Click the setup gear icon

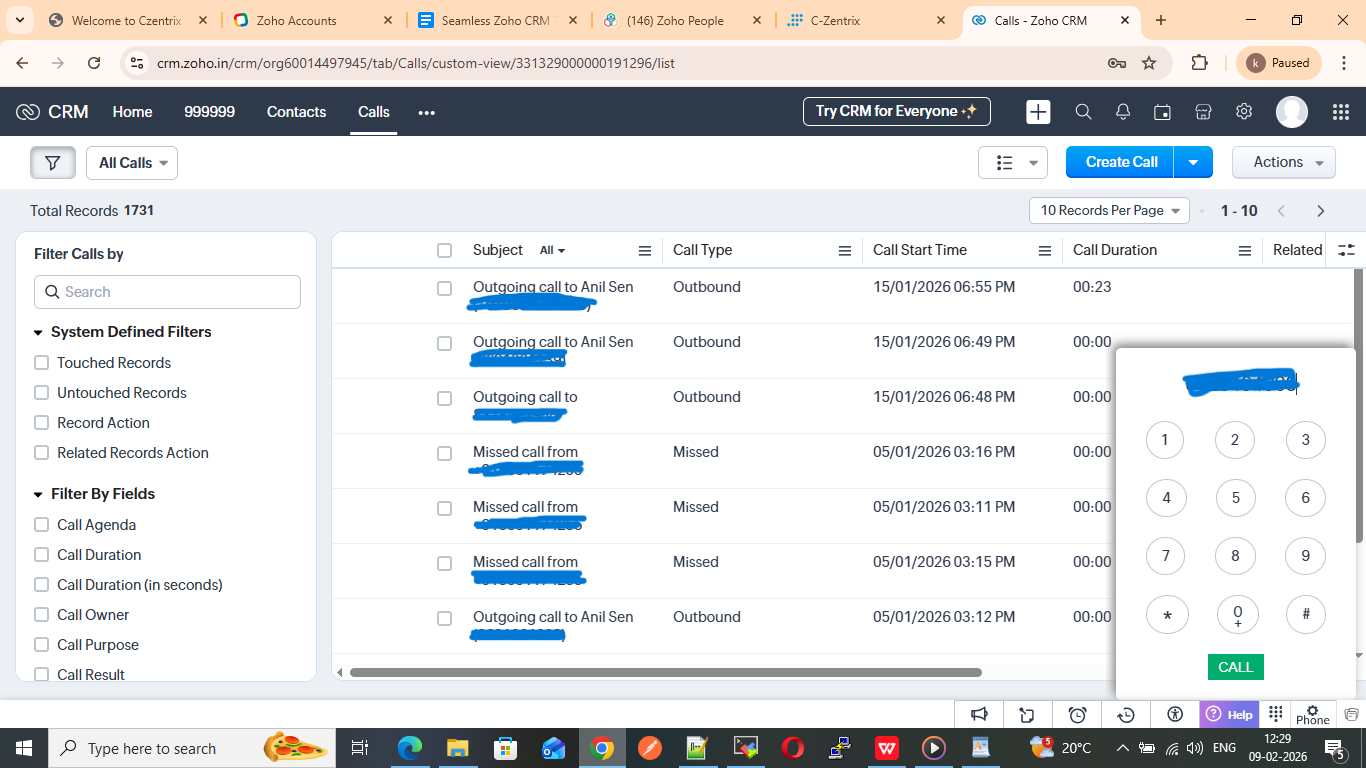[1244, 112]
